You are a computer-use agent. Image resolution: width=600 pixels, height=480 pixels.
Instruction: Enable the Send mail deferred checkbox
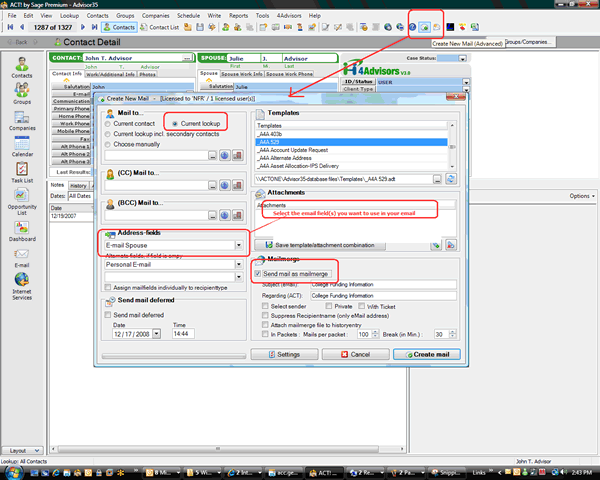[108, 314]
